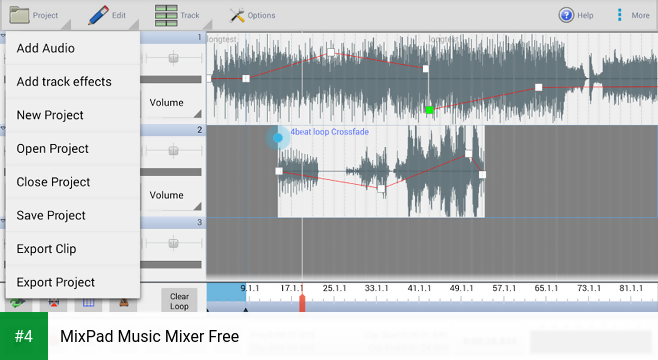Open the Project folder icon menu

click(x=19, y=16)
